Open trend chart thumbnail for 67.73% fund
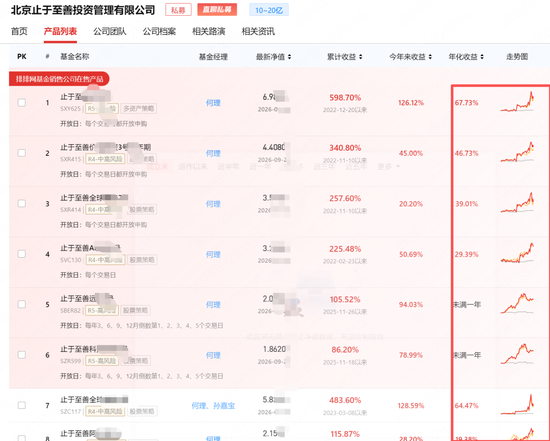Viewport: 550px width, 441px height. coord(517,102)
